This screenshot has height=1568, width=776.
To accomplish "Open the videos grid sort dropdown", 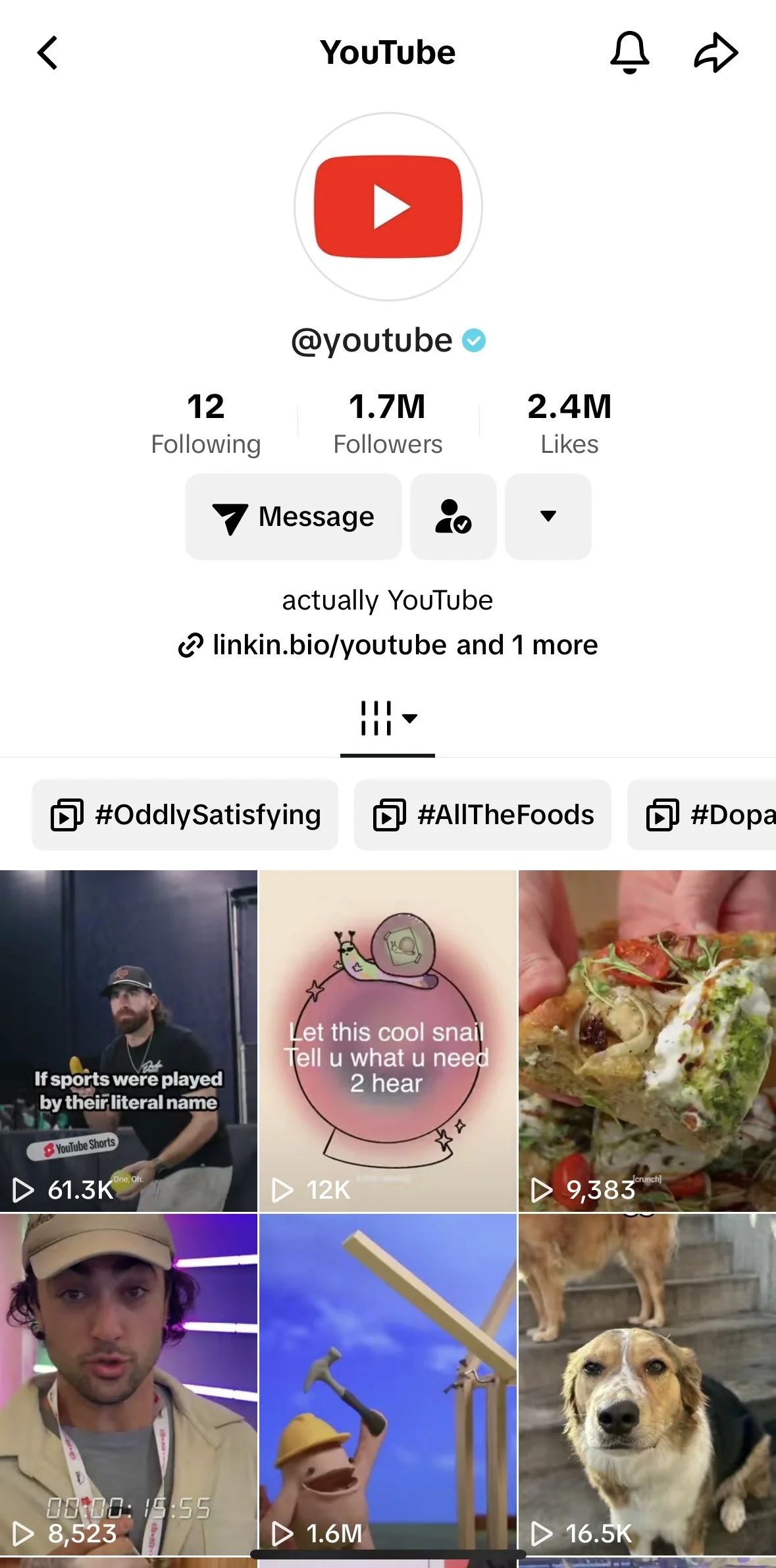I will 388,718.
